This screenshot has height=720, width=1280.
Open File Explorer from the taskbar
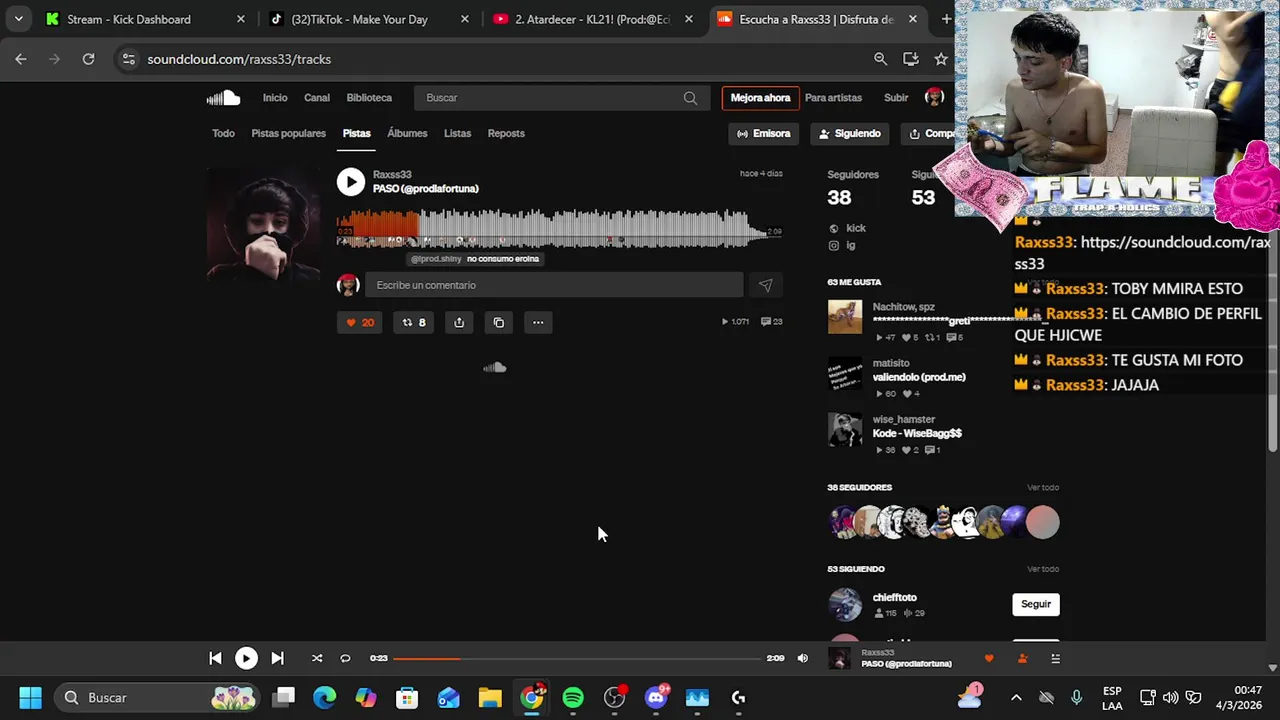tap(490, 698)
